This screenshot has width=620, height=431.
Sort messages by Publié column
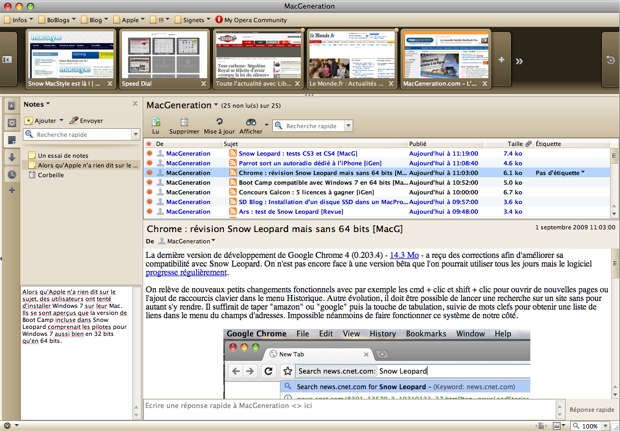(x=418, y=144)
